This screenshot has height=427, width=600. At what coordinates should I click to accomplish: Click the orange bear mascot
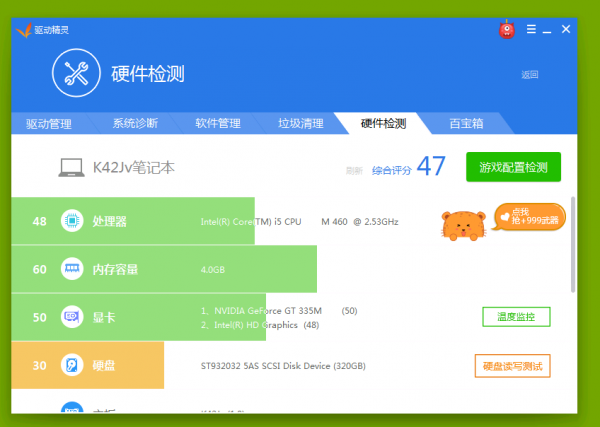[463, 225]
